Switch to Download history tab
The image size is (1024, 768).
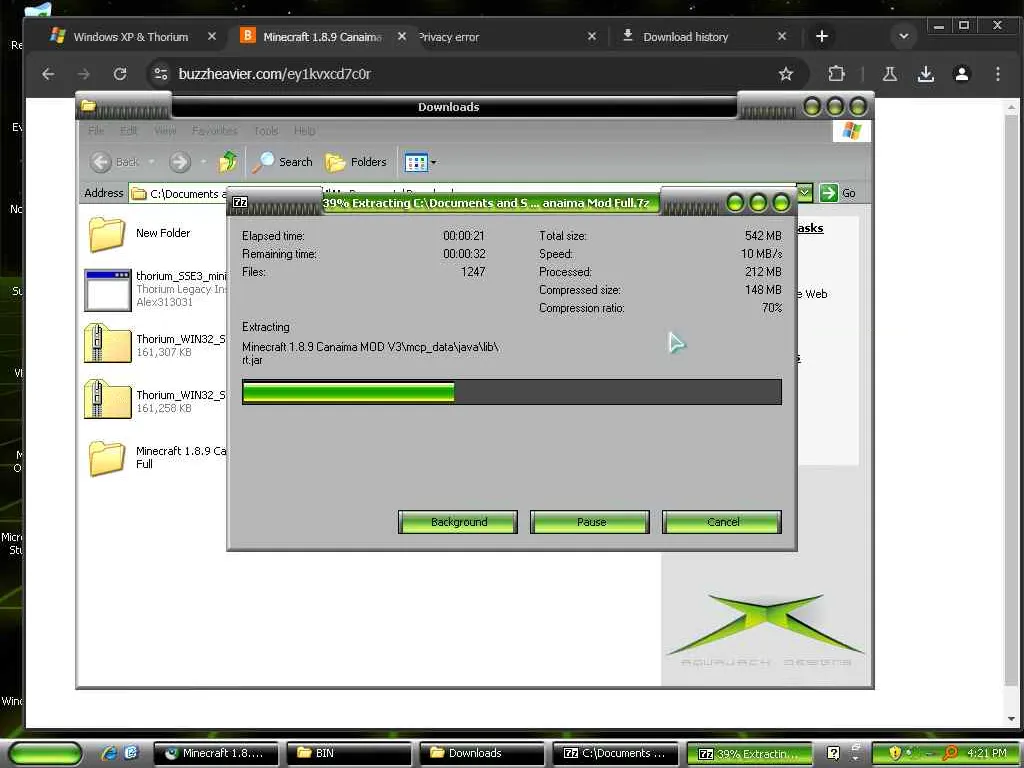click(686, 37)
